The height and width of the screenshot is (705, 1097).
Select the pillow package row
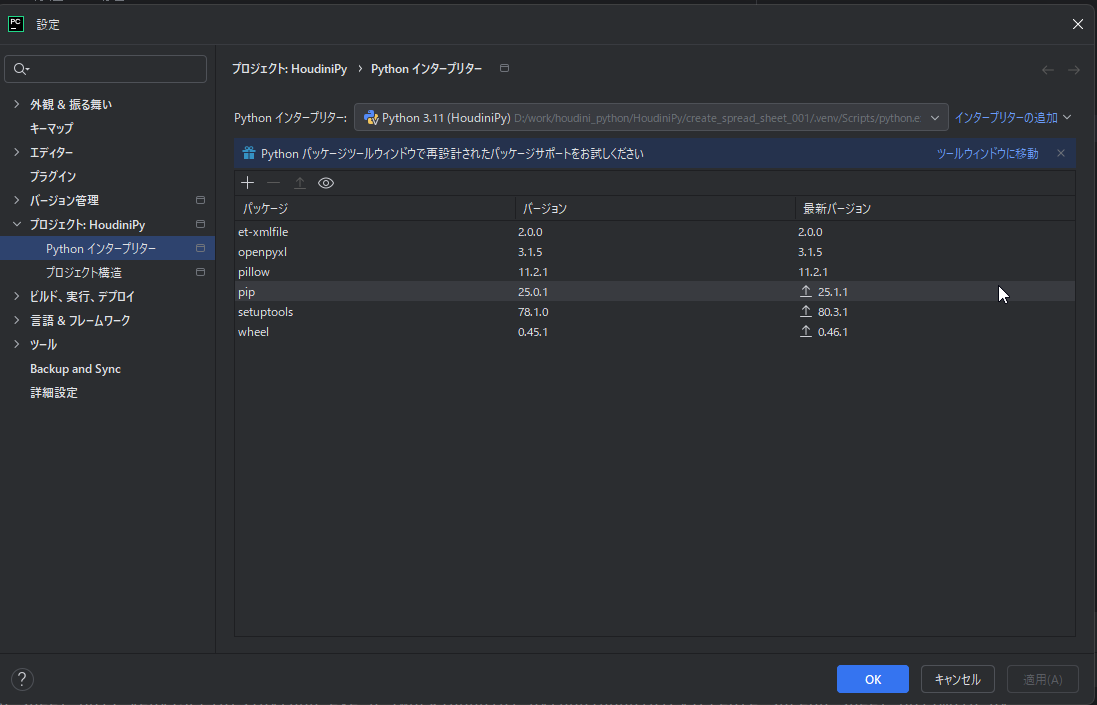pos(654,271)
